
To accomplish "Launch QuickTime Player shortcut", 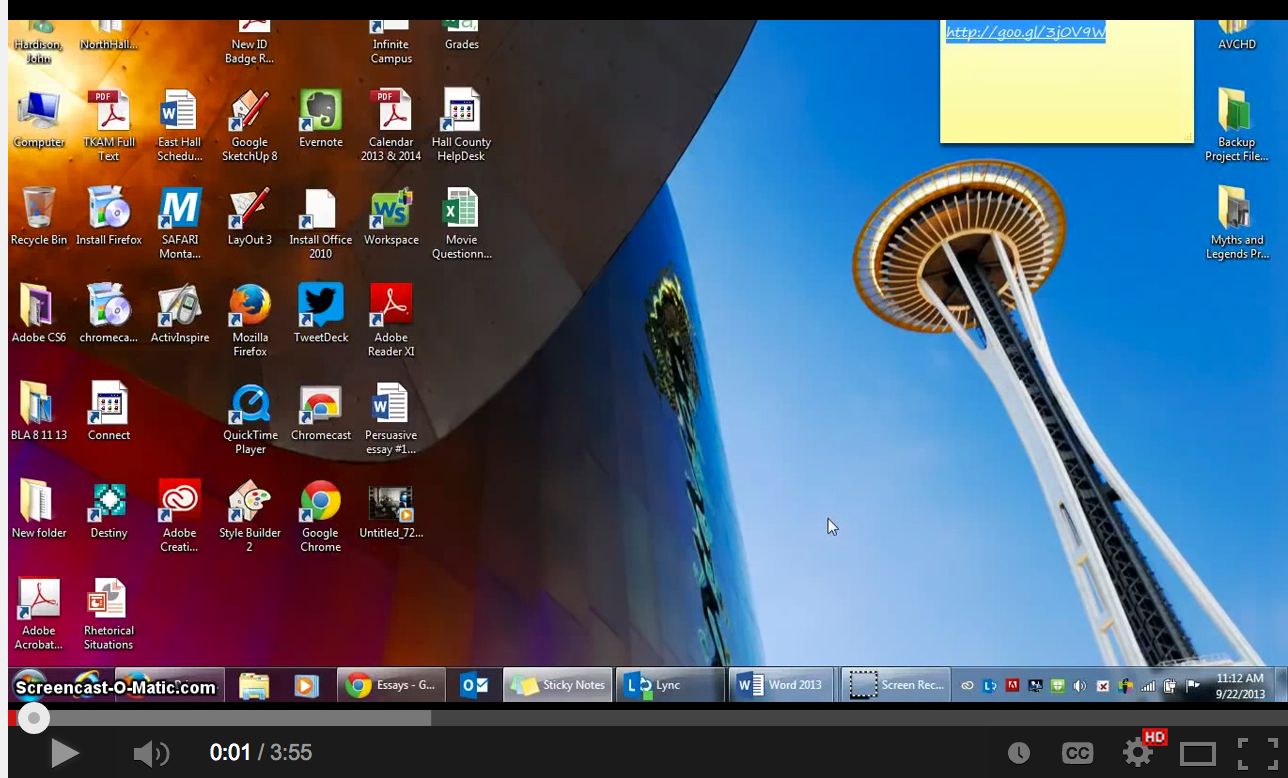I will [250, 418].
